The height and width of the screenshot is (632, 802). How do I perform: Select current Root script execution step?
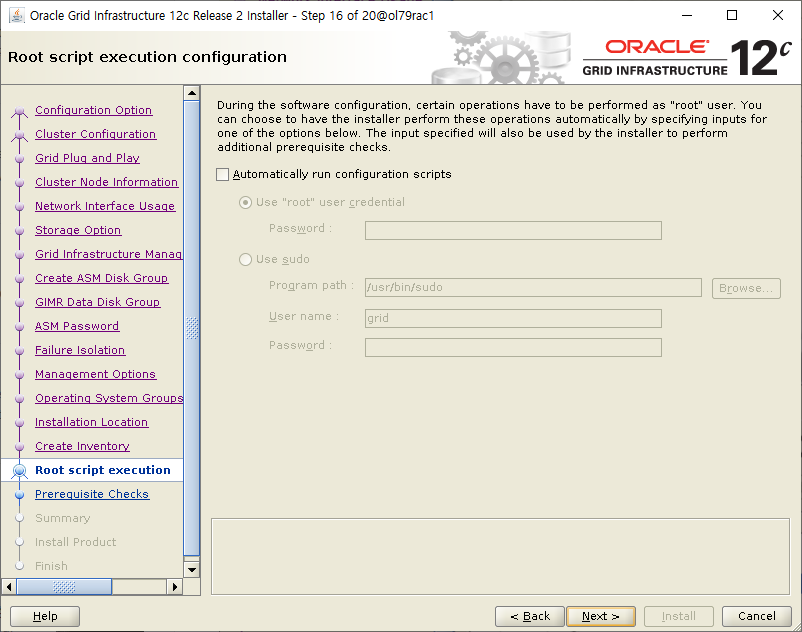(x=103, y=470)
